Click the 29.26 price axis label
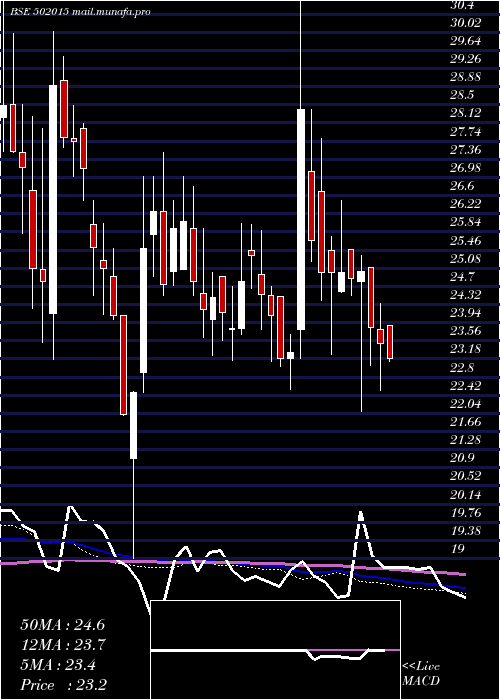 tap(465, 59)
